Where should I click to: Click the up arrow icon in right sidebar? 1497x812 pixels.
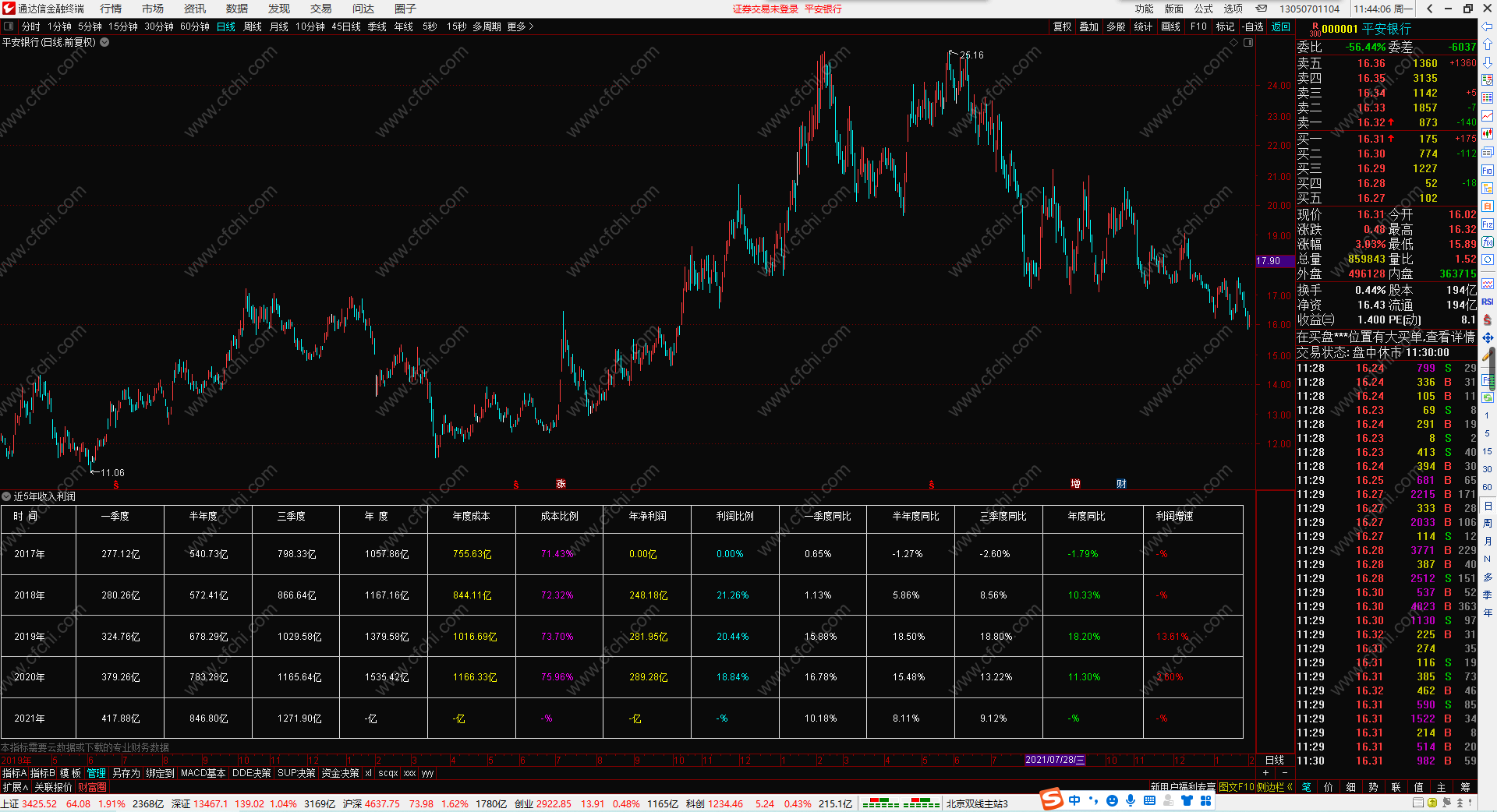tap(1488, 44)
